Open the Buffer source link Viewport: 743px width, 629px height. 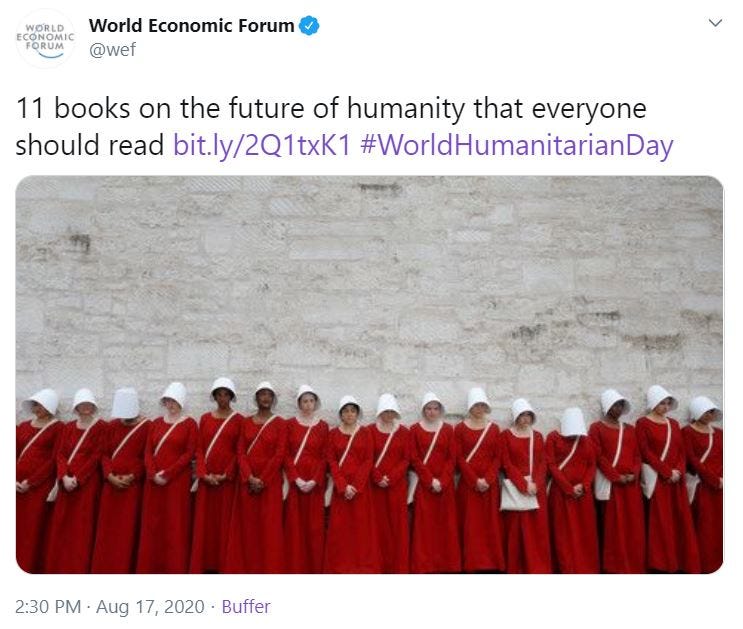(x=246, y=607)
